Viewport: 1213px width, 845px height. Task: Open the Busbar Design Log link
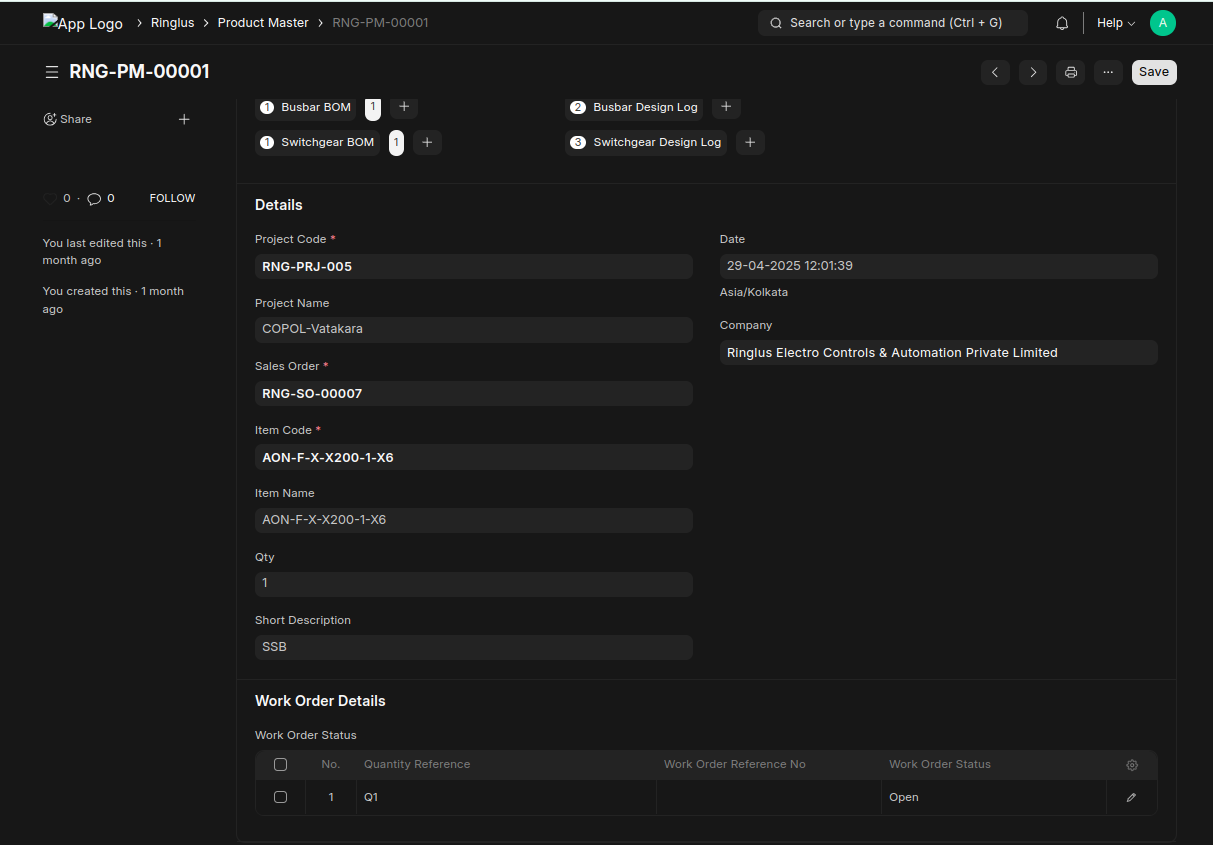coord(644,107)
